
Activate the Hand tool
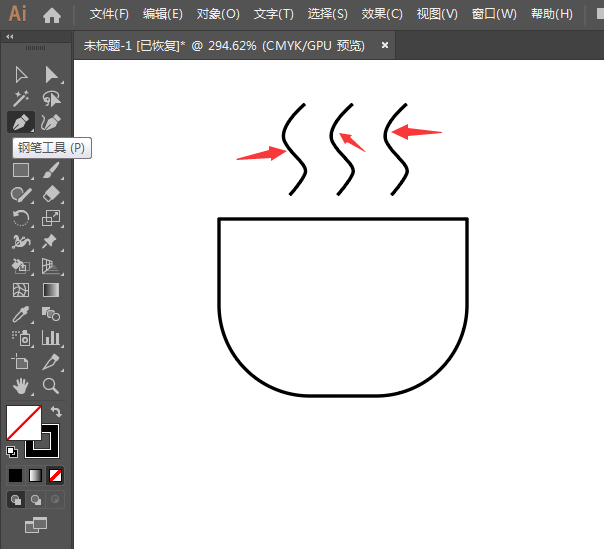click(20, 385)
